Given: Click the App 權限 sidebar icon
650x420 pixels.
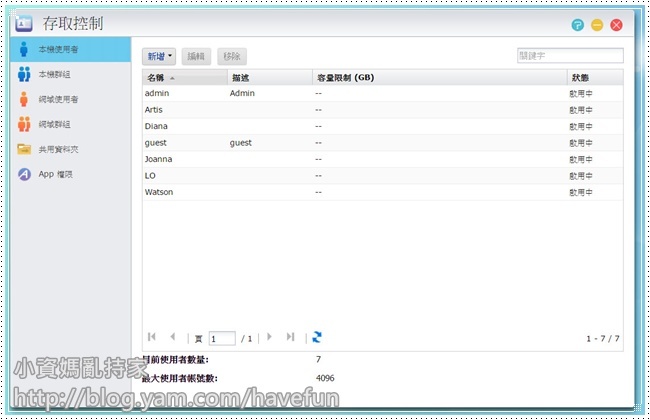Looking at the screenshot, I should (24, 174).
